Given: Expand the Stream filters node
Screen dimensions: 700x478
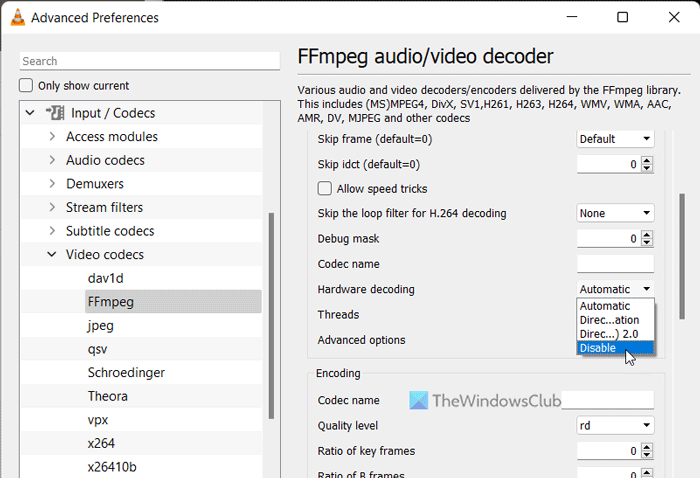Looking at the screenshot, I should 52,207.
